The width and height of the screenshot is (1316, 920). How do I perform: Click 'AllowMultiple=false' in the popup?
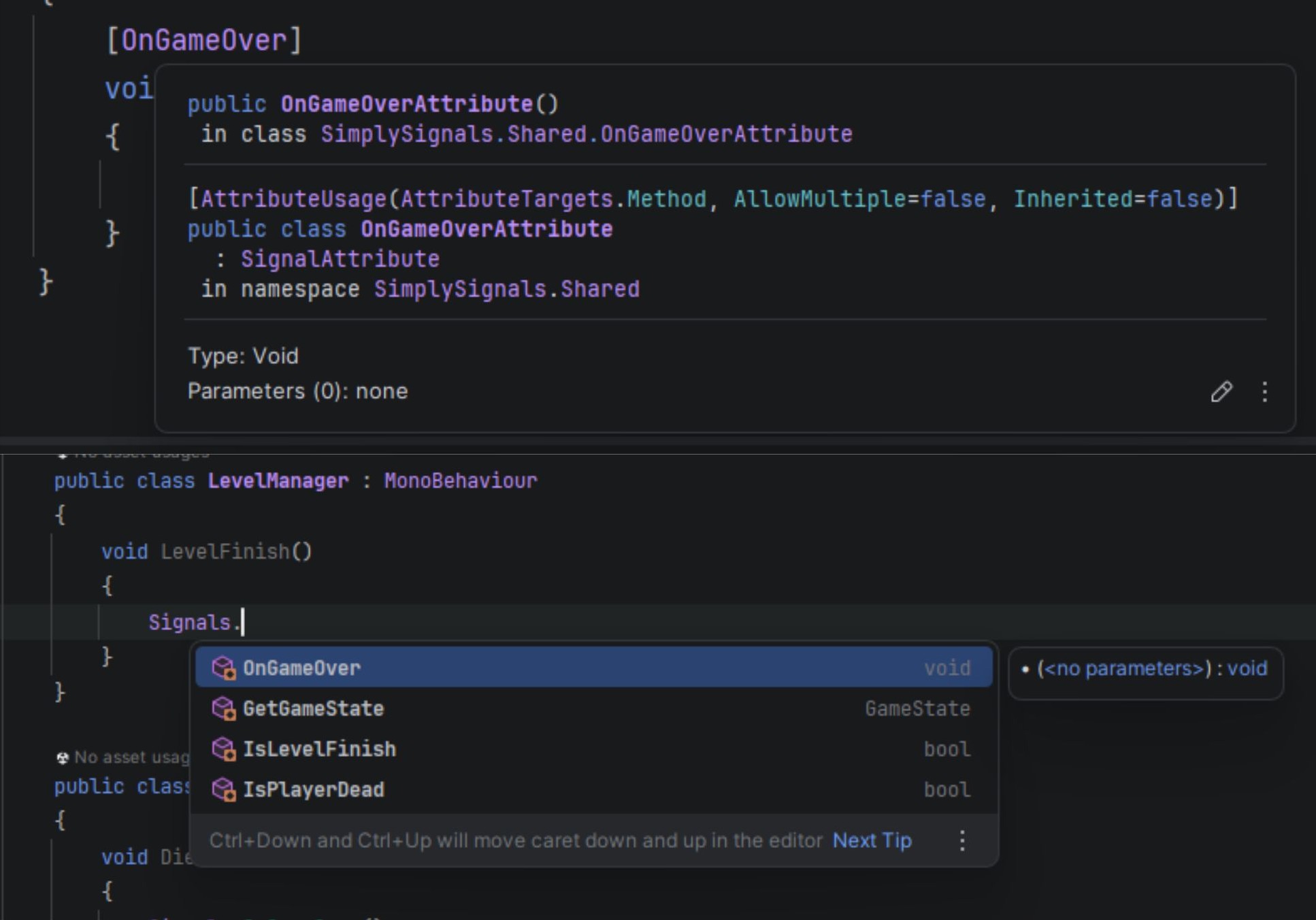[x=859, y=199]
